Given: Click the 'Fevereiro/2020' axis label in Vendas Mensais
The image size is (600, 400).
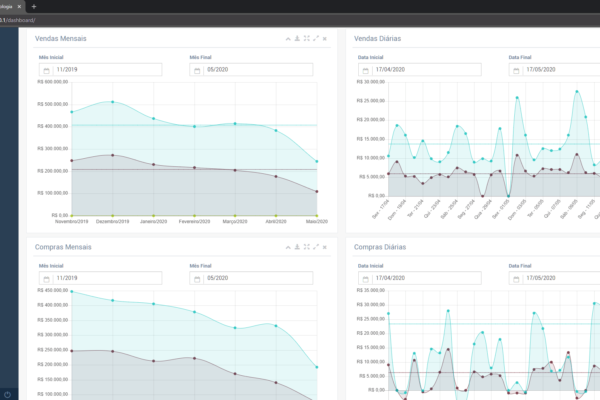Looking at the screenshot, I should click(194, 221).
